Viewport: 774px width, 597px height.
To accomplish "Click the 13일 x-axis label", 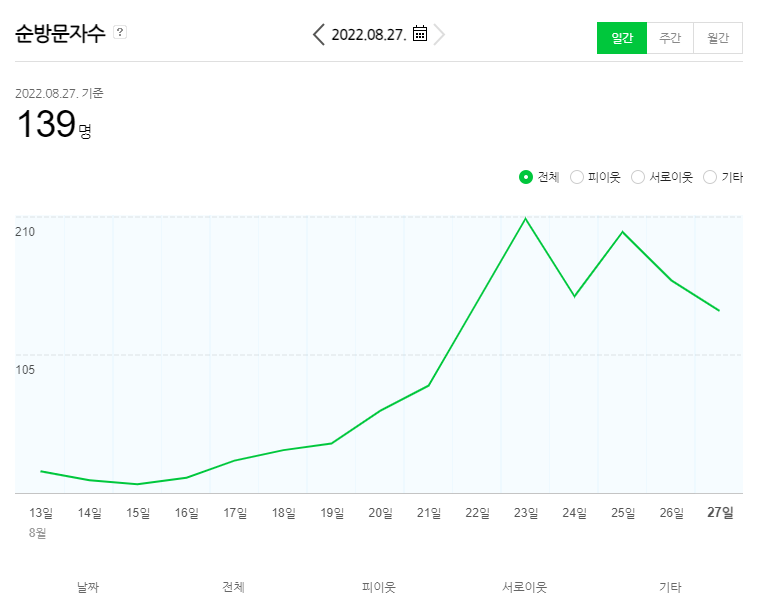I will click(41, 513).
